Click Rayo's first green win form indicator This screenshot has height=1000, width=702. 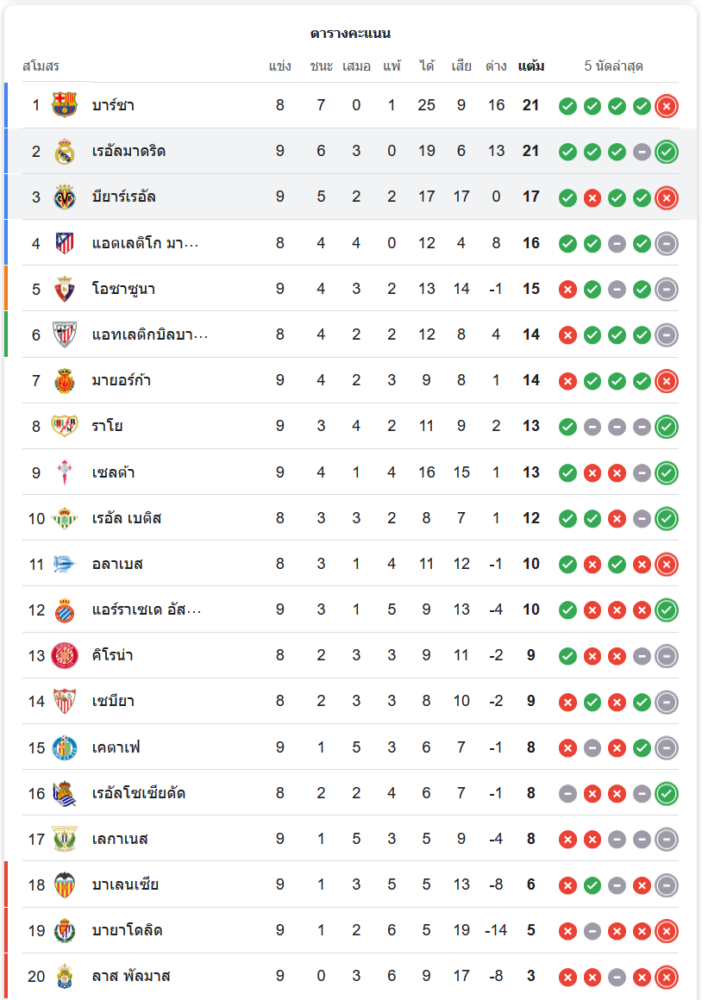click(x=568, y=427)
